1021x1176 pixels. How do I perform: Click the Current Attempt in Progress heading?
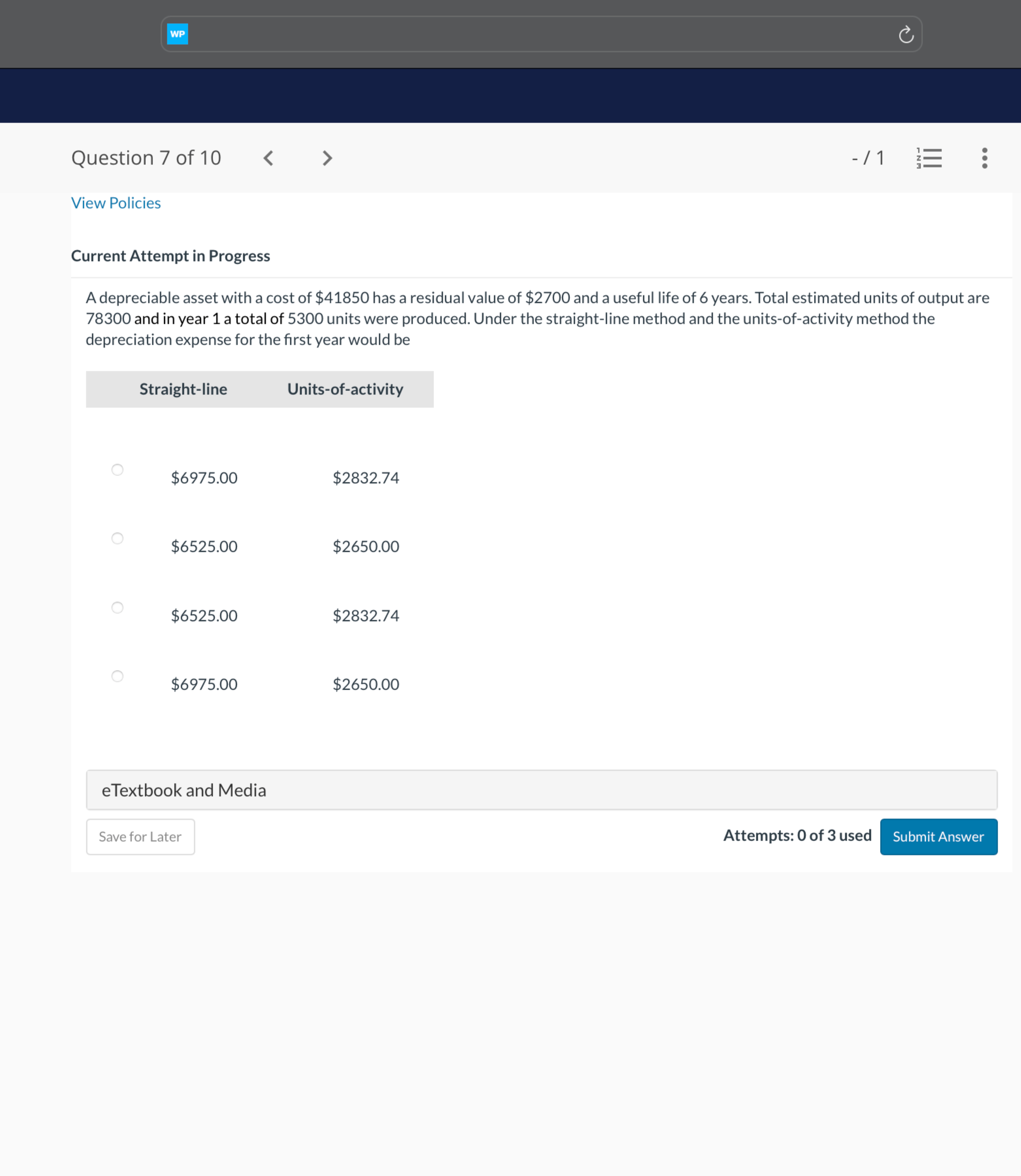[x=170, y=256]
